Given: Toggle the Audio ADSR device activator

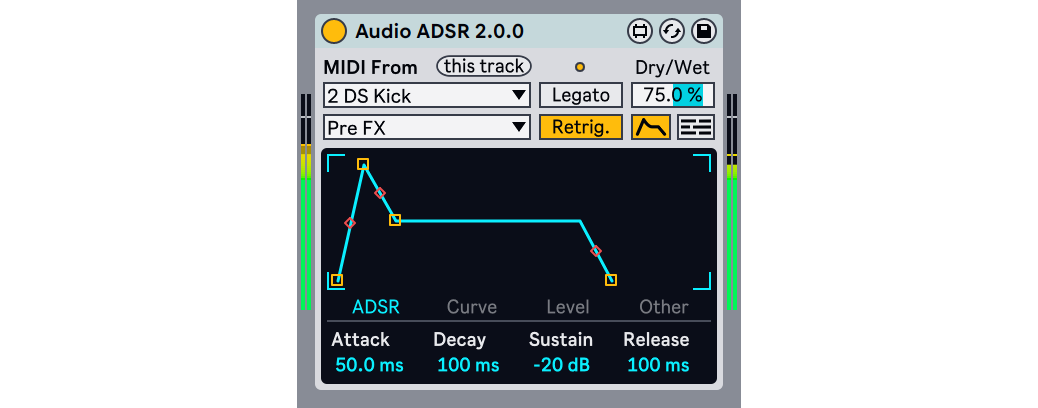Looking at the screenshot, I should tap(334, 31).
